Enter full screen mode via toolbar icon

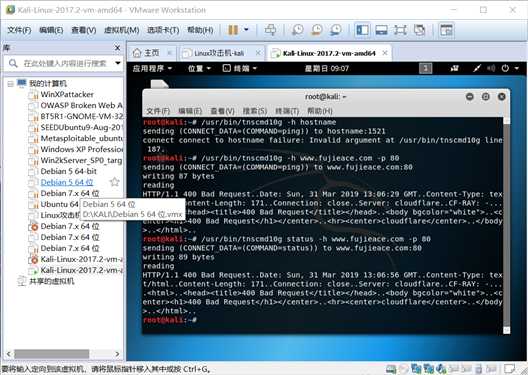(x=400, y=30)
